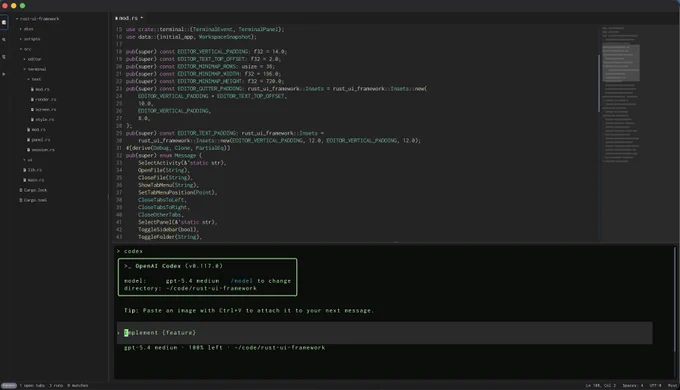The image size is (680, 390).
Task: Click file icon beside screen.rs
Action: [x=32, y=109]
